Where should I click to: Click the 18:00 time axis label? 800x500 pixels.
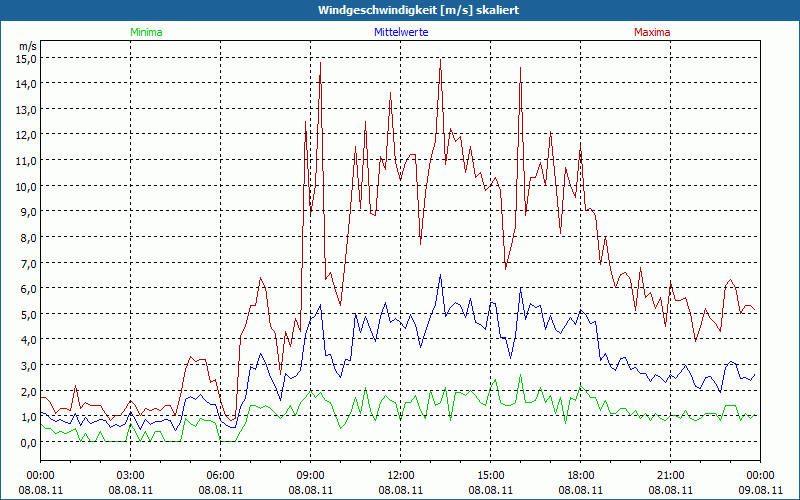coord(581,476)
